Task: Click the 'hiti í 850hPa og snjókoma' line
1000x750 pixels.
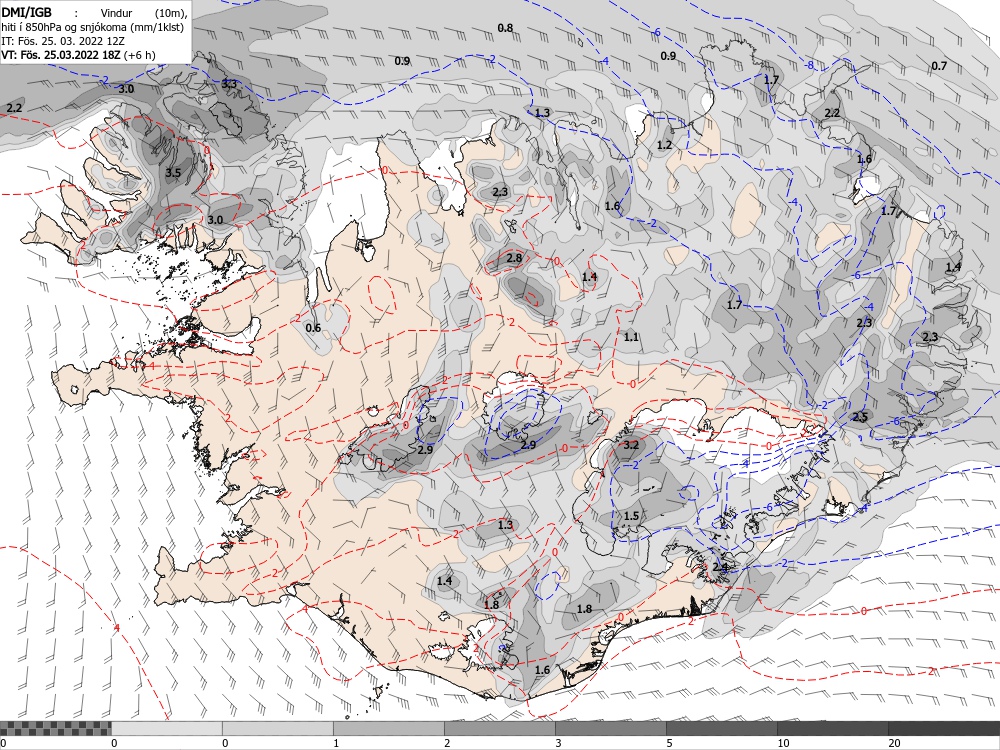Action: 92,27
